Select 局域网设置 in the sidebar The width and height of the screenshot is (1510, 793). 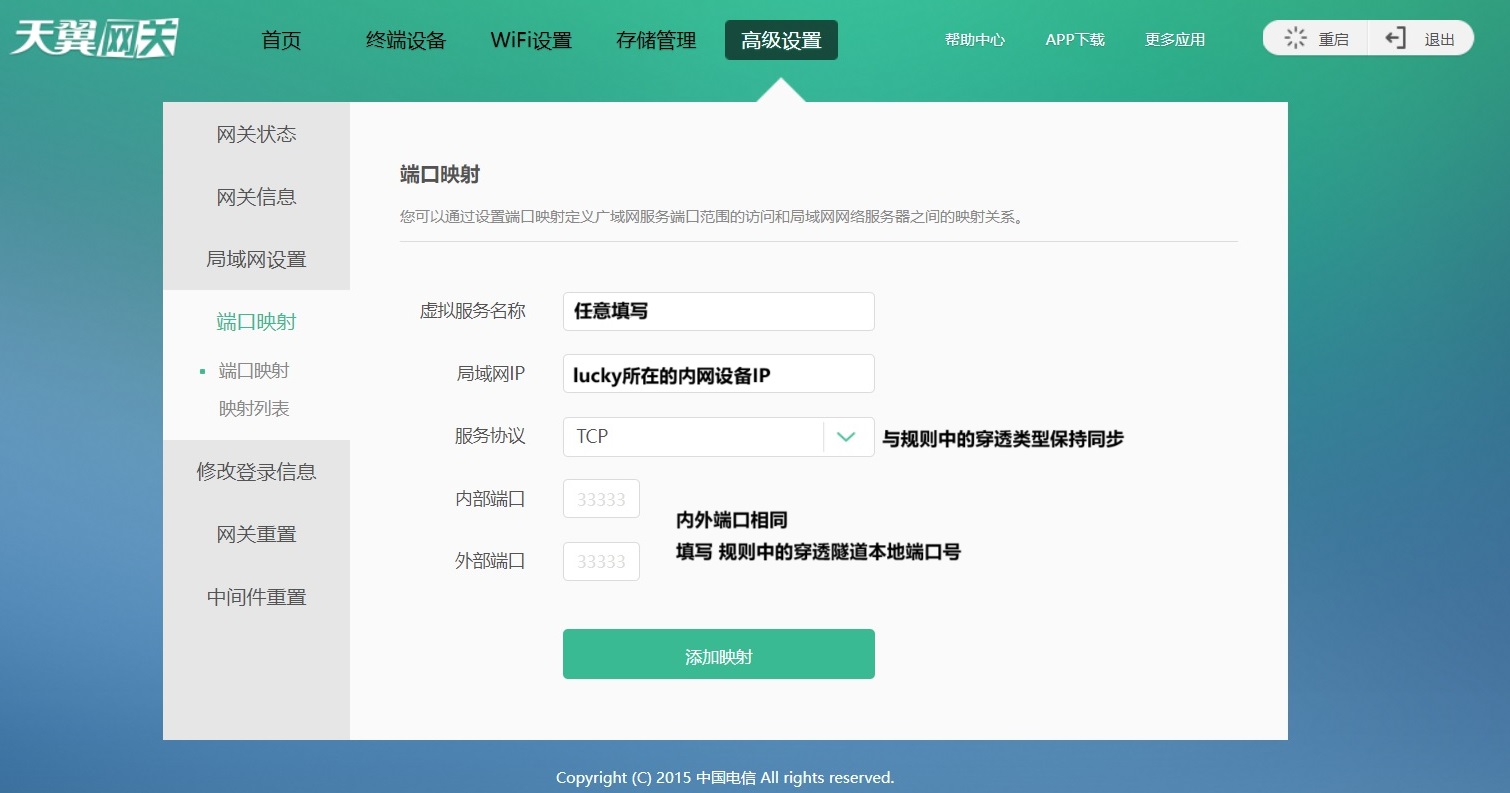[256, 259]
